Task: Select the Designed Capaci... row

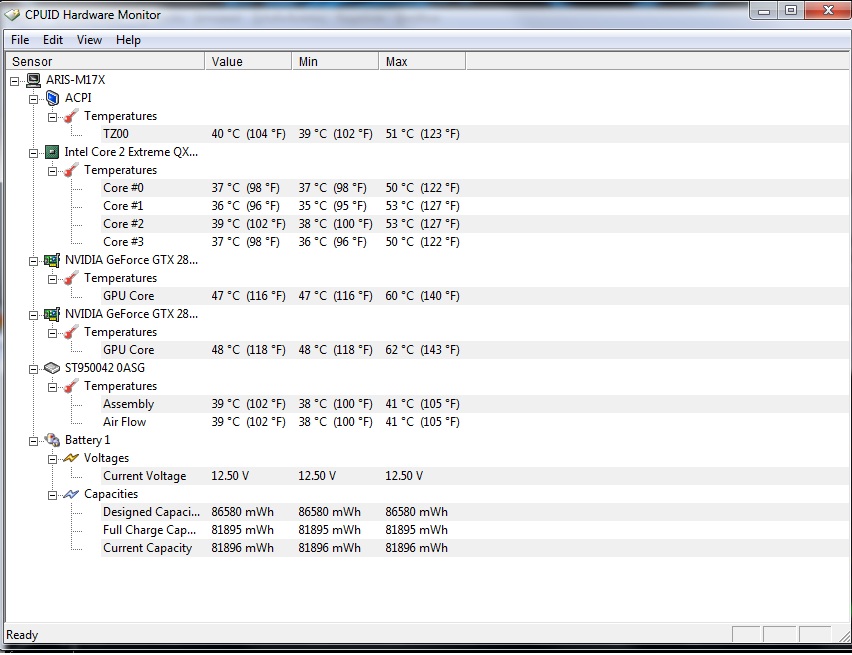Action: point(475,512)
